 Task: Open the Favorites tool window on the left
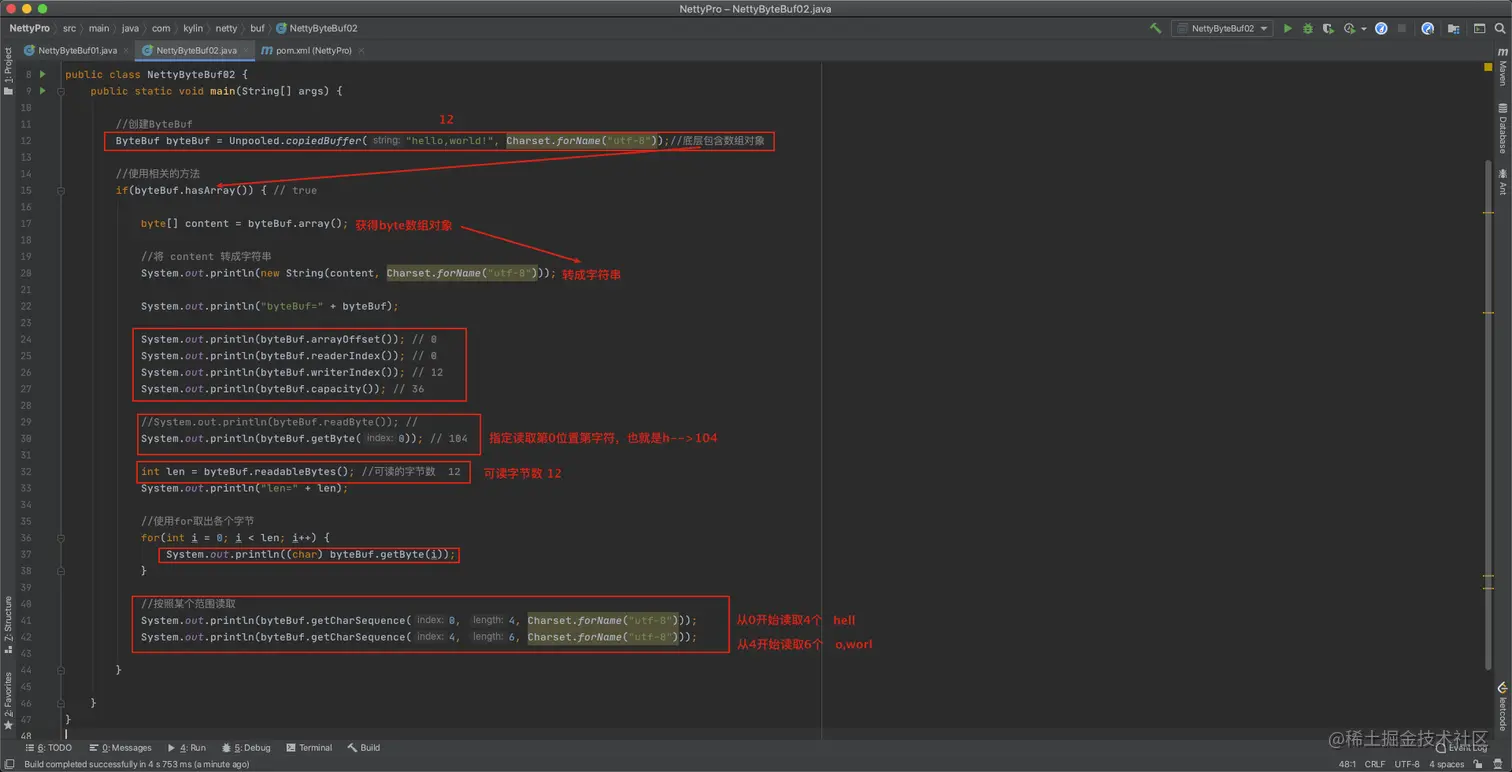pyautogui.click(x=8, y=701)
